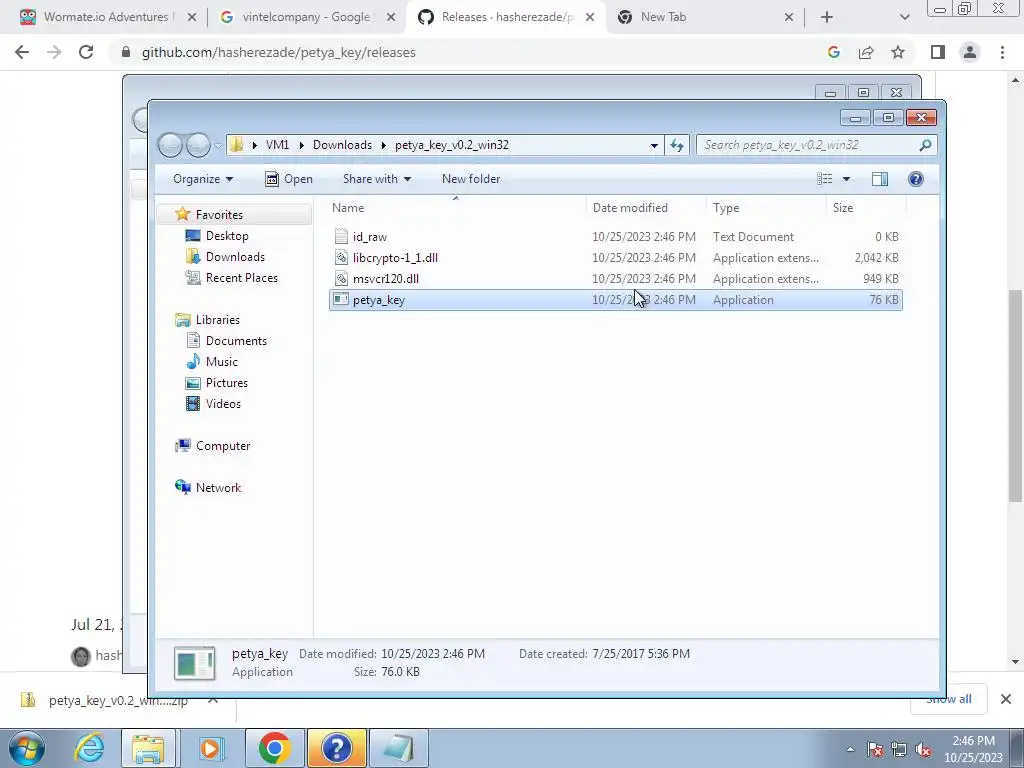Click the change view icon
Image resolution: width=1024 pixels, height=768 pixels.
tap(825, 179)
